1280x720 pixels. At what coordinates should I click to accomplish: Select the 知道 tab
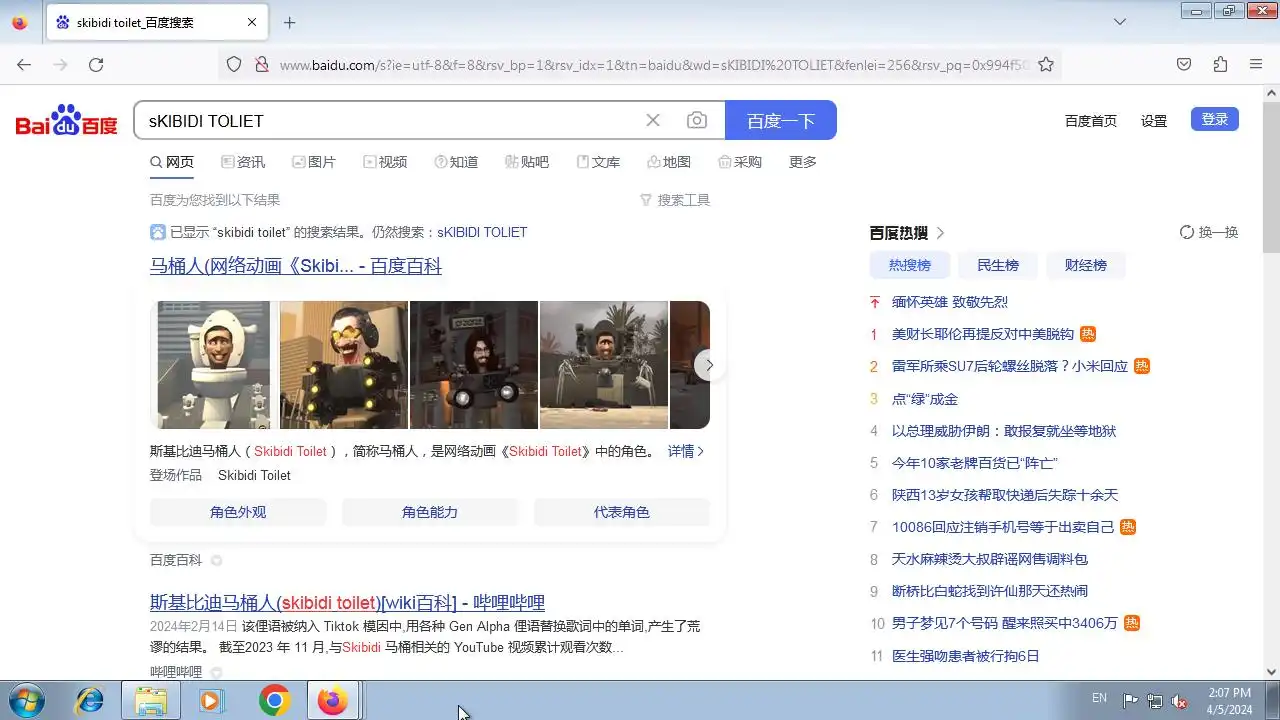[x=456, y=162]
